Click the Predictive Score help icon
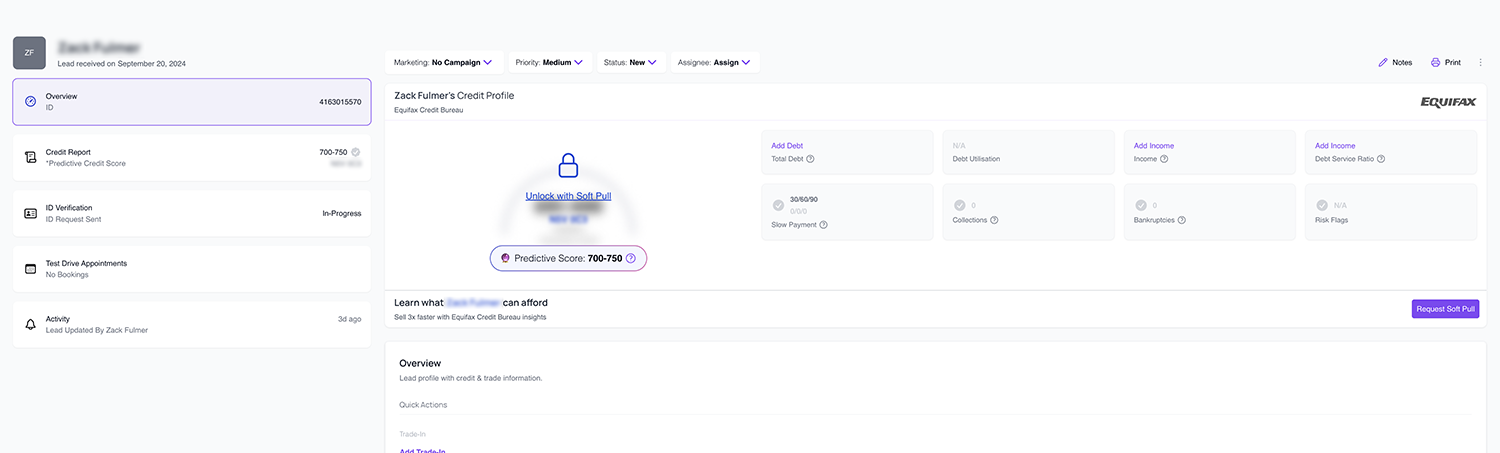This screenshot has width=1500, height=453. [x=630, y=258]
